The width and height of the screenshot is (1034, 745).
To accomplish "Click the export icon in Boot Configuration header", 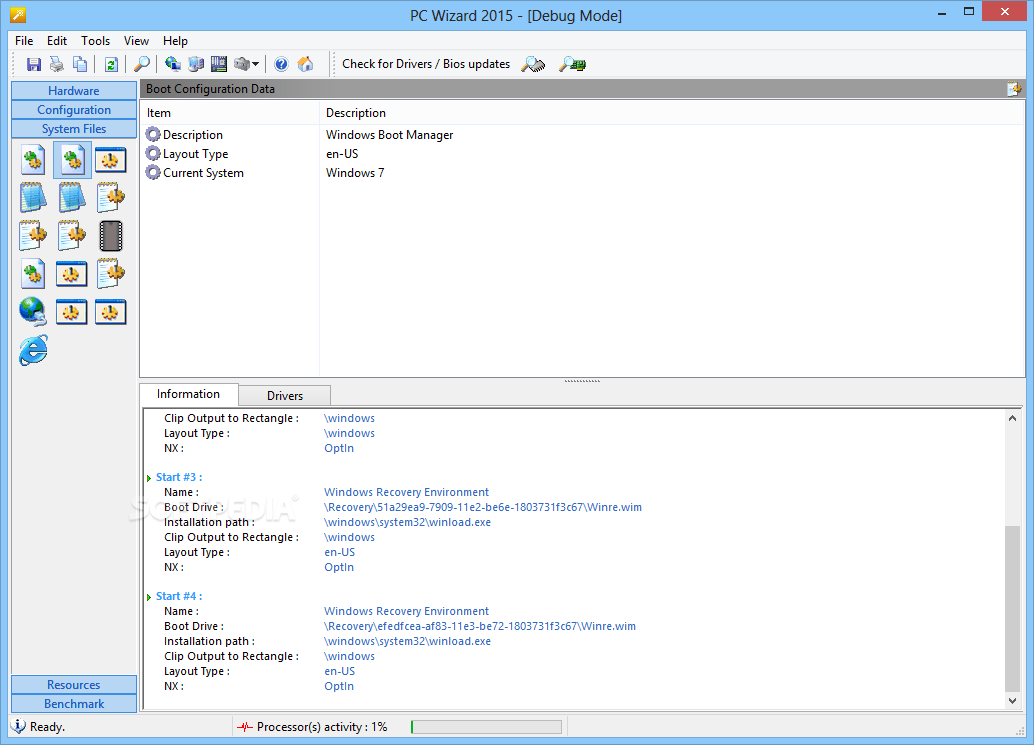I will [x=1014, y=88].
